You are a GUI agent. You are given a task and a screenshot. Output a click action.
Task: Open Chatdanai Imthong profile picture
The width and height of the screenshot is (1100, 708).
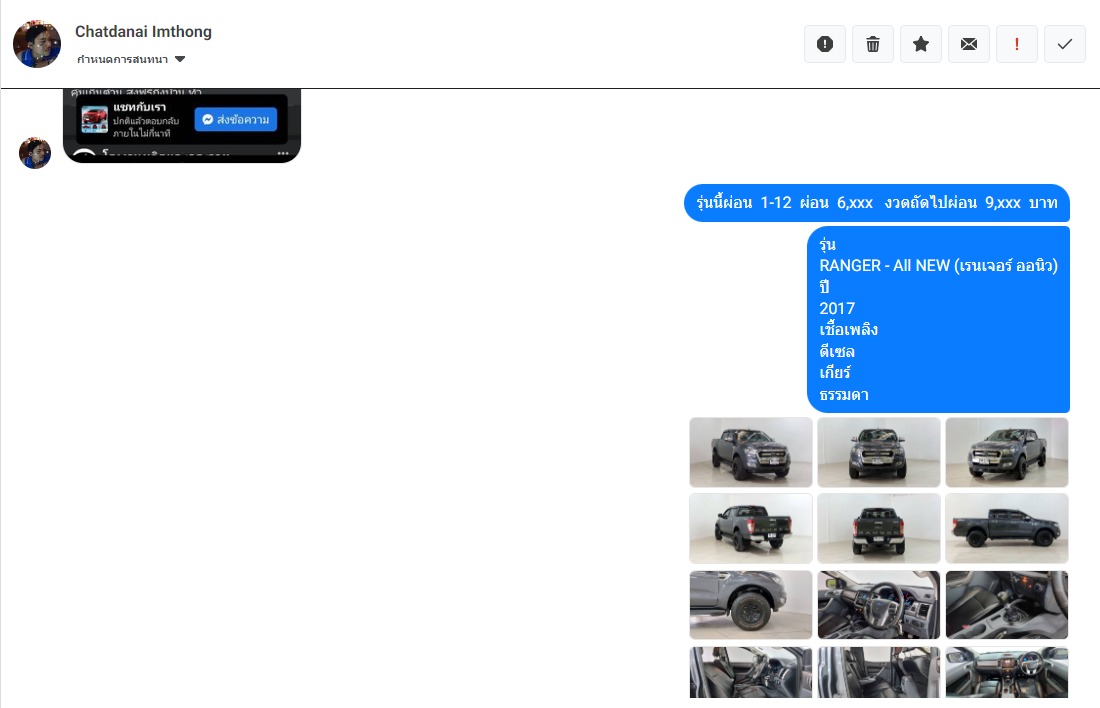tap(37, 44)
